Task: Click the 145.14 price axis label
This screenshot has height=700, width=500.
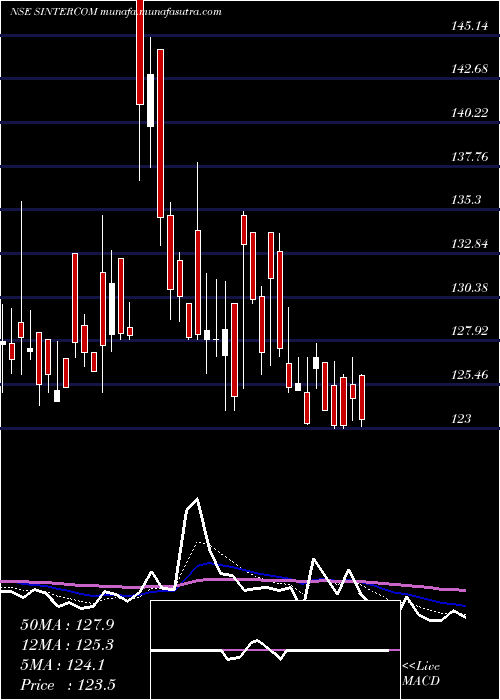Action: [470, 26]
